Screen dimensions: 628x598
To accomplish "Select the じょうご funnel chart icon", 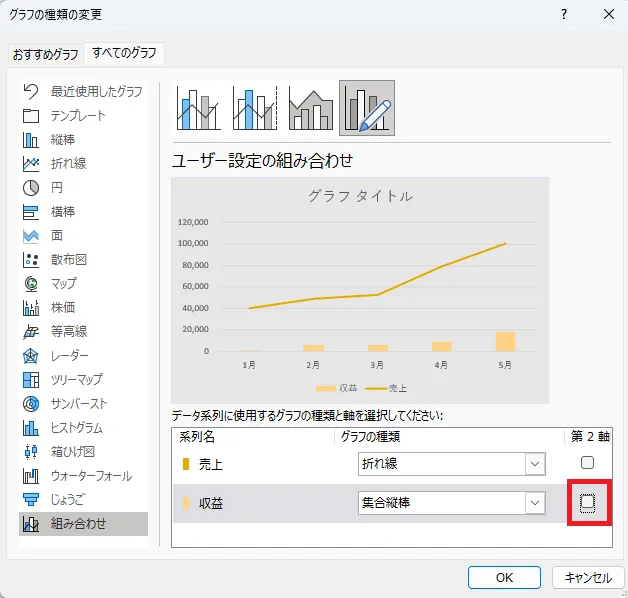I will (x=31, y=499).
